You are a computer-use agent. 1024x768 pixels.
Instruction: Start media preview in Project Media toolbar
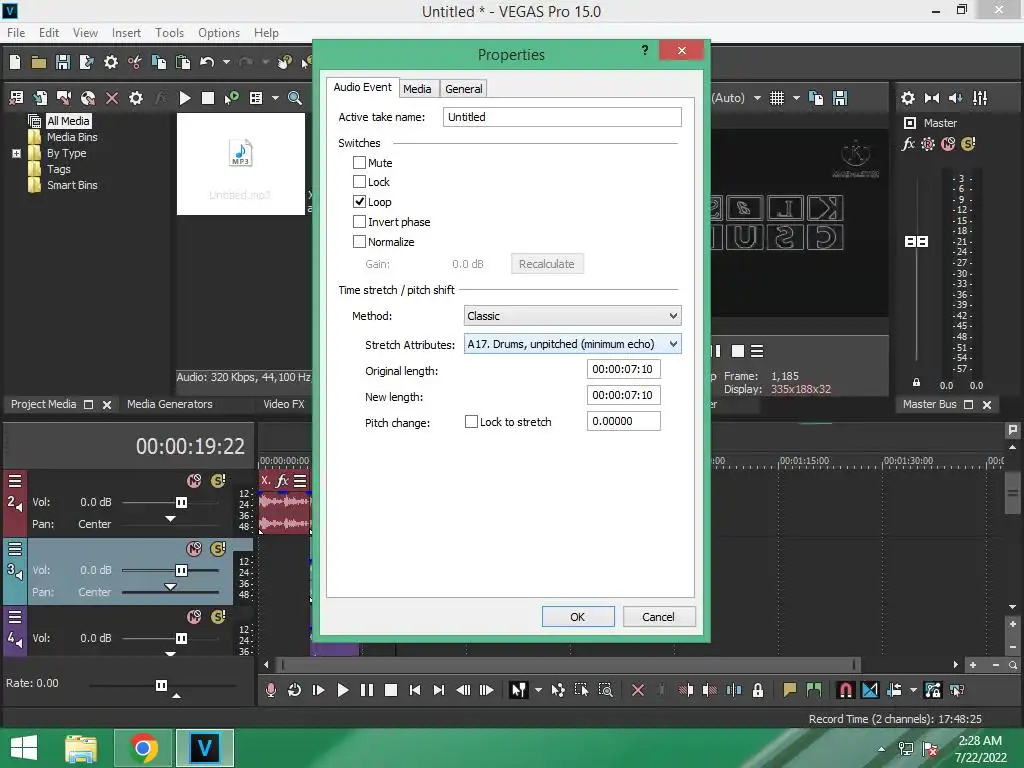point(185,98)
